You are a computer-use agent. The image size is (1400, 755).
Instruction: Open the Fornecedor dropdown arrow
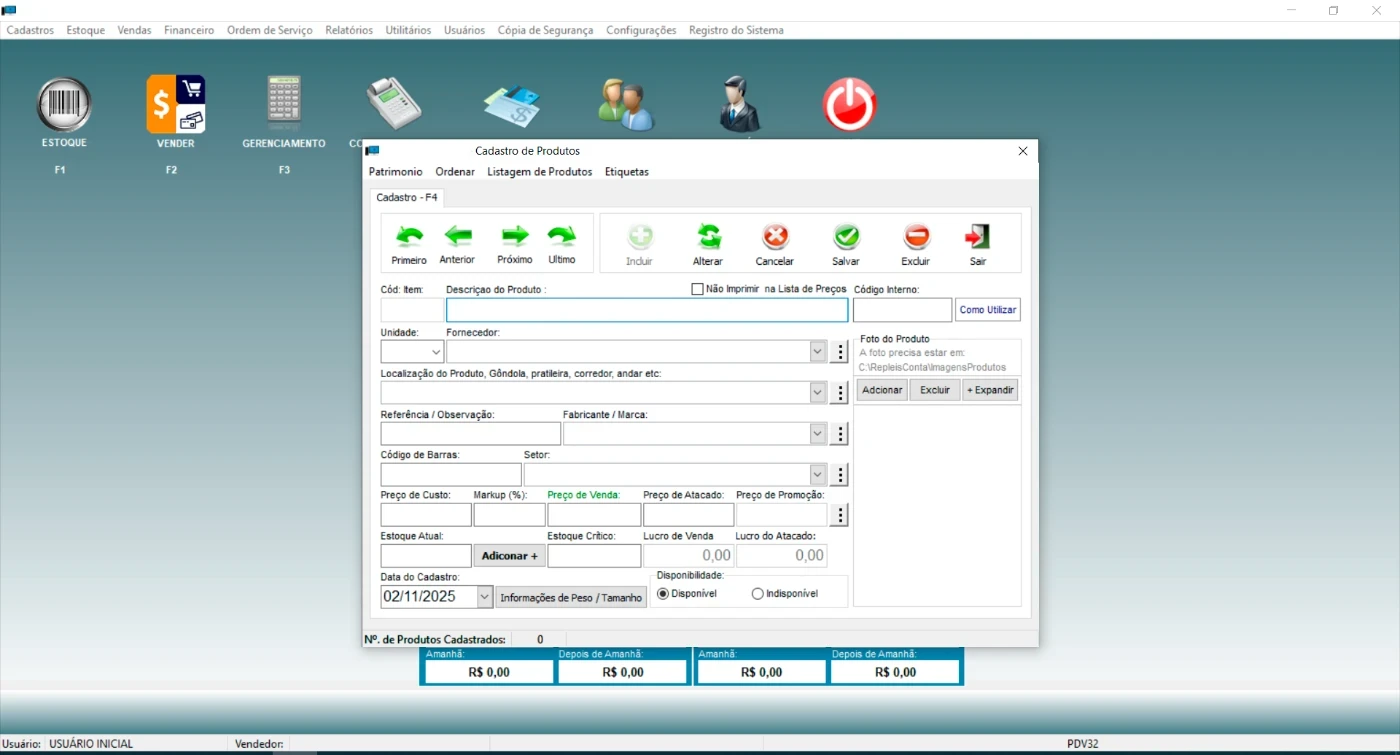pyautogui.click(x=817, y=352)
